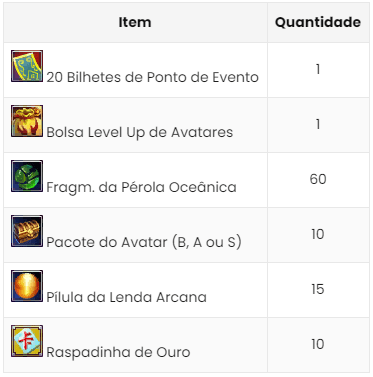Click the Item column header
Screen dimensions: 373x377
click(135, 22)
